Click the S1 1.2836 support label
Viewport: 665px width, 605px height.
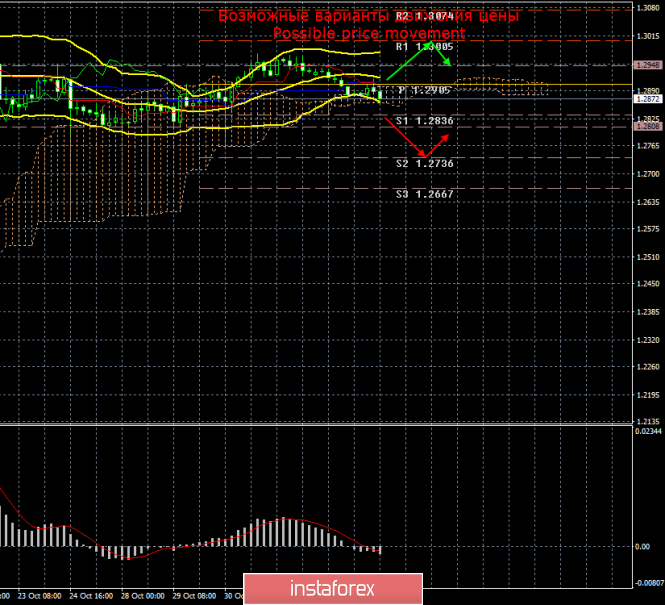point(425,121)
